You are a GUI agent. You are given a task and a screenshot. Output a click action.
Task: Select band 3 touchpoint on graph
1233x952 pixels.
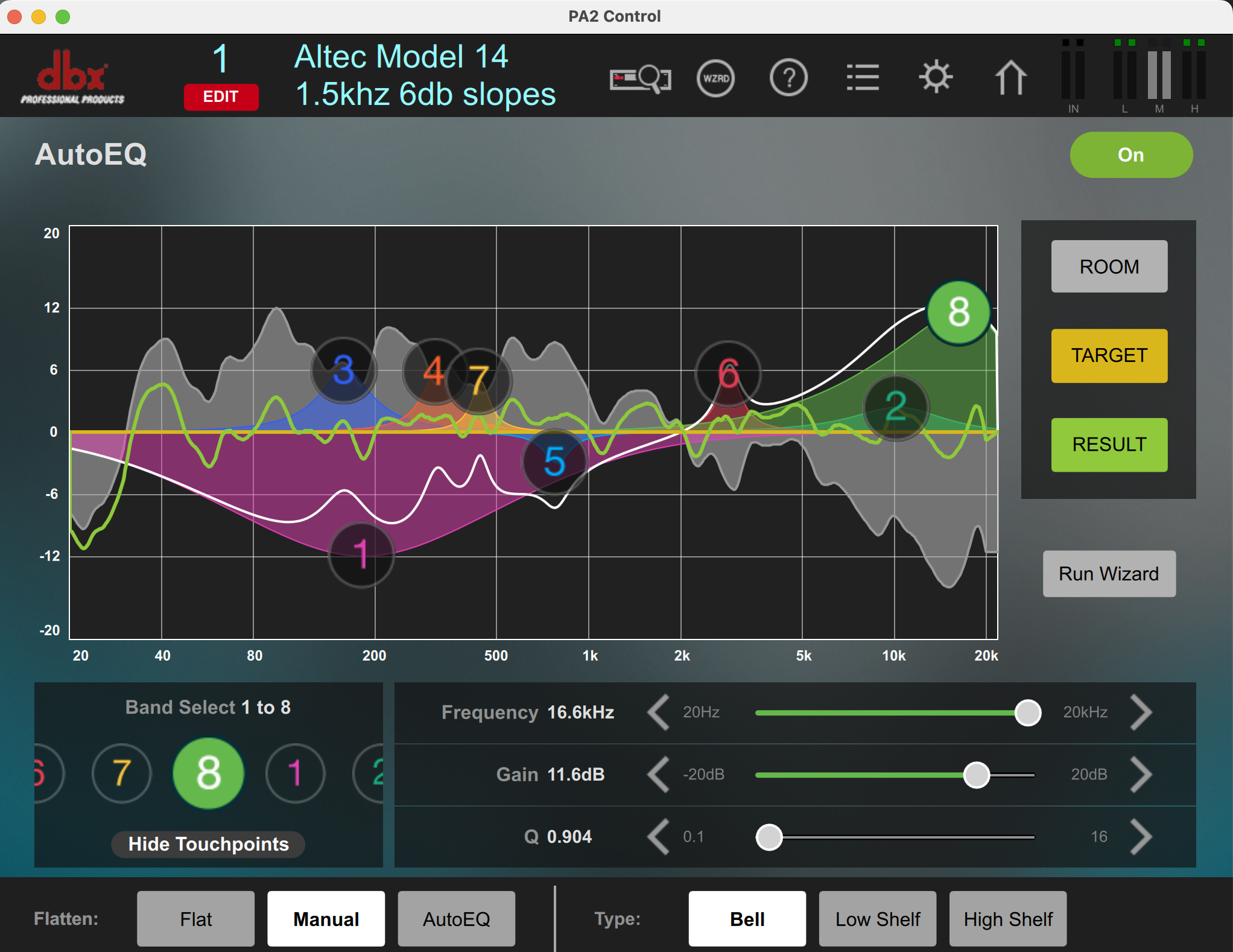point(343,370)
